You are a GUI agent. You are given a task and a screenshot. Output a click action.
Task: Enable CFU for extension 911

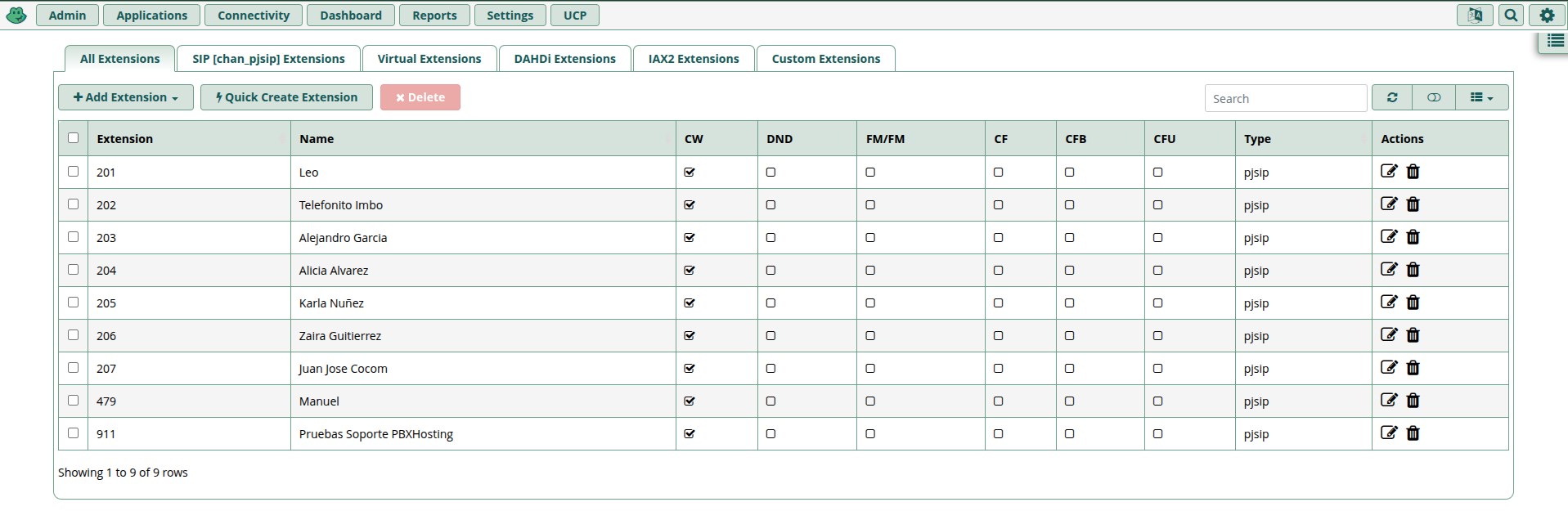point(1157,433)
